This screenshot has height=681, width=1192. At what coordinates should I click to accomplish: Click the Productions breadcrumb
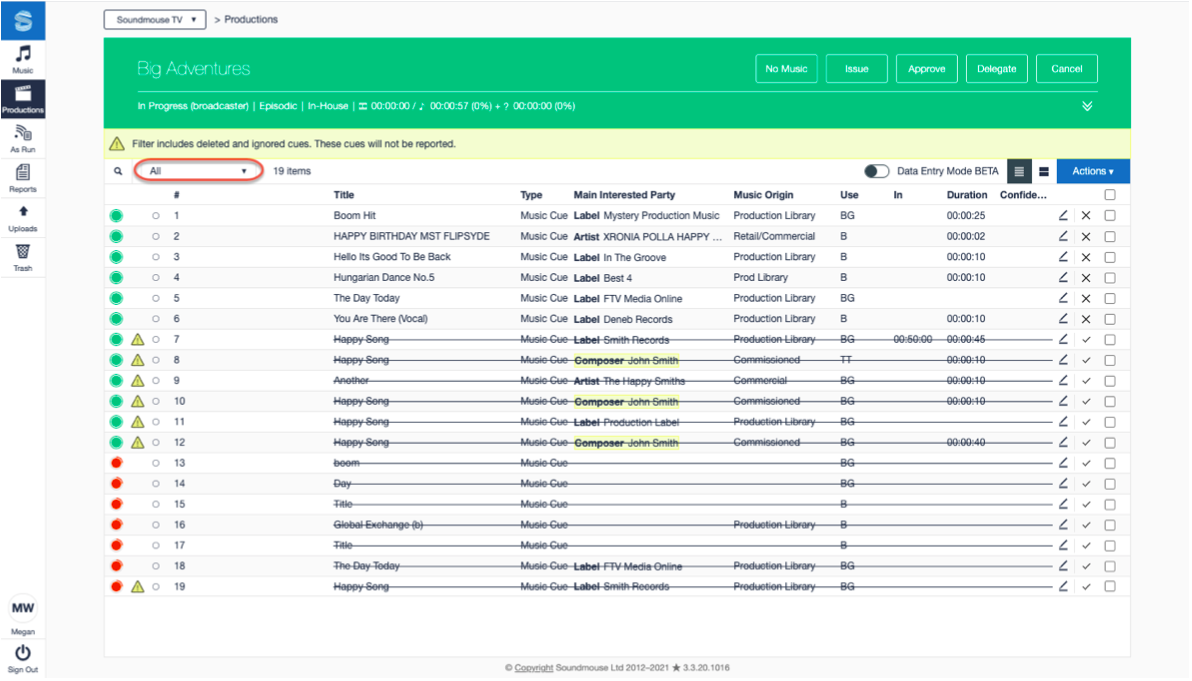251,20
